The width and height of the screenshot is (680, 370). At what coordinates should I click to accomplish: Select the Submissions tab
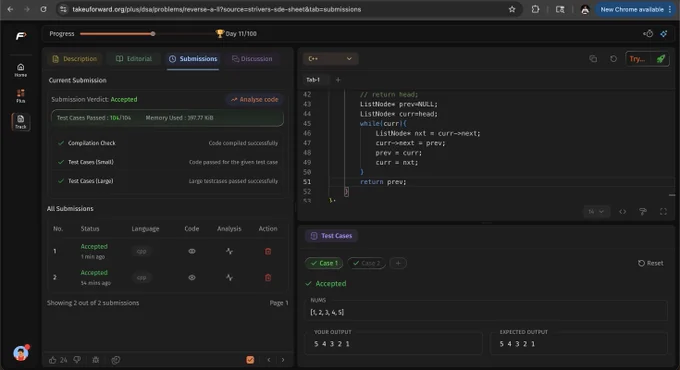[193, 59]
